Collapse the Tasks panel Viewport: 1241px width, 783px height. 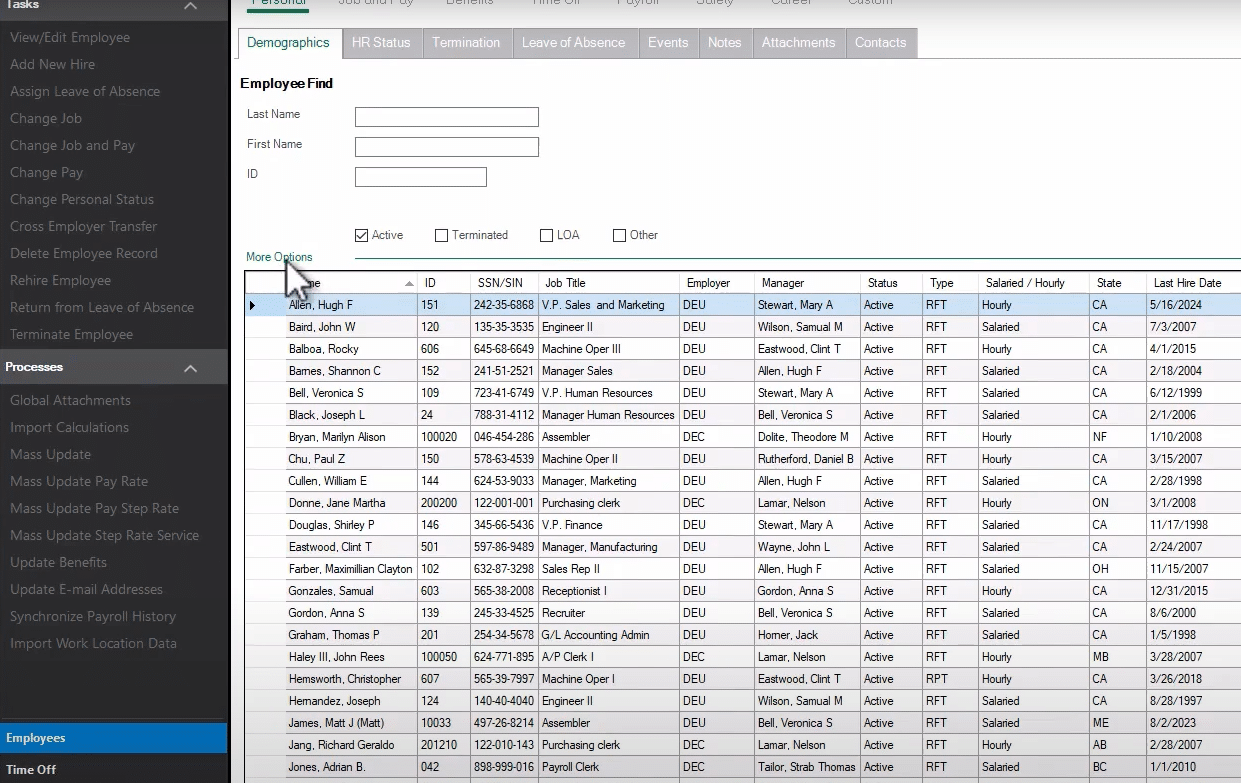[x=190, y=7]
